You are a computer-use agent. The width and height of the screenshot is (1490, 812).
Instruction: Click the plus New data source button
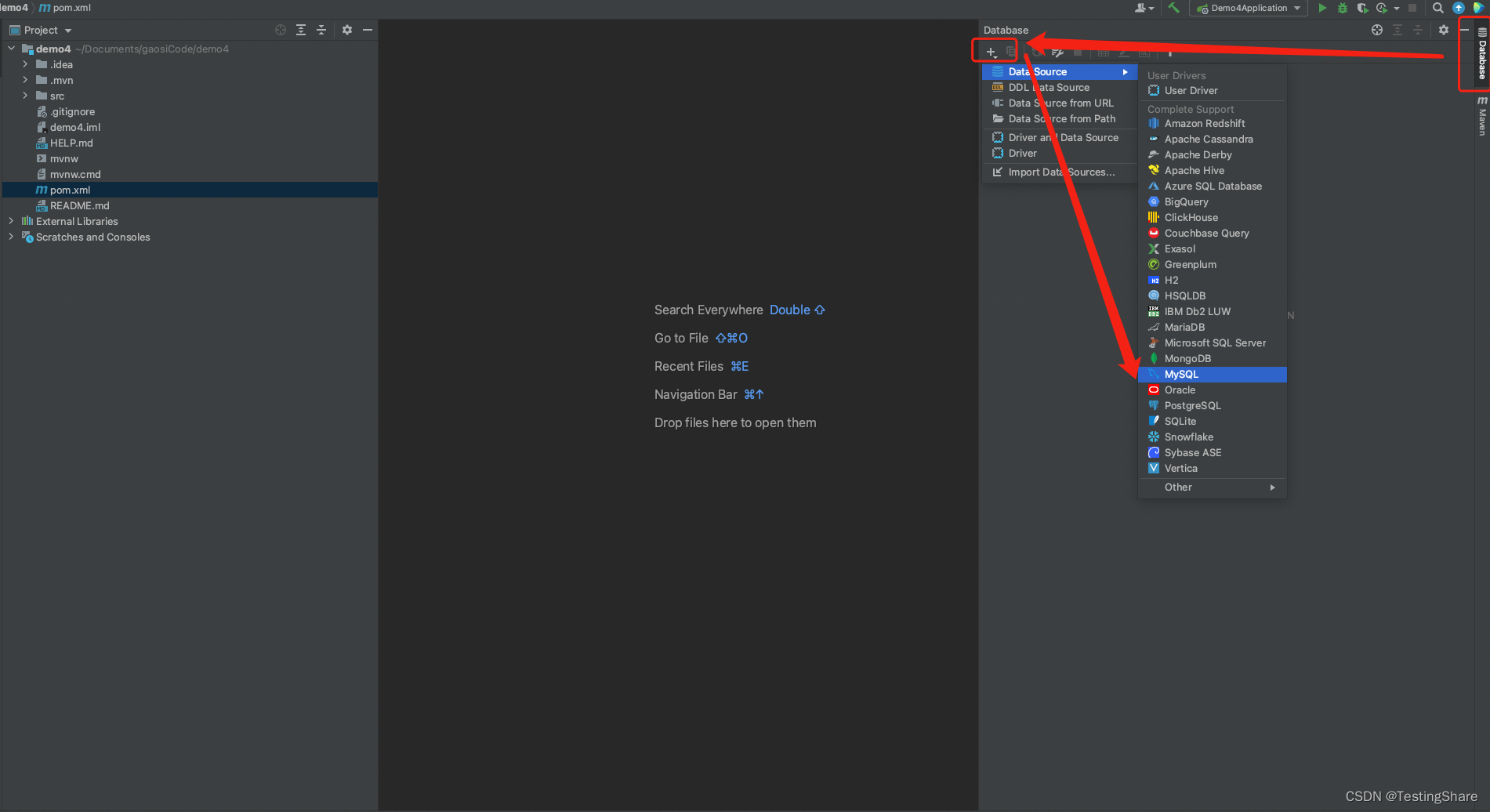[992, 53]
